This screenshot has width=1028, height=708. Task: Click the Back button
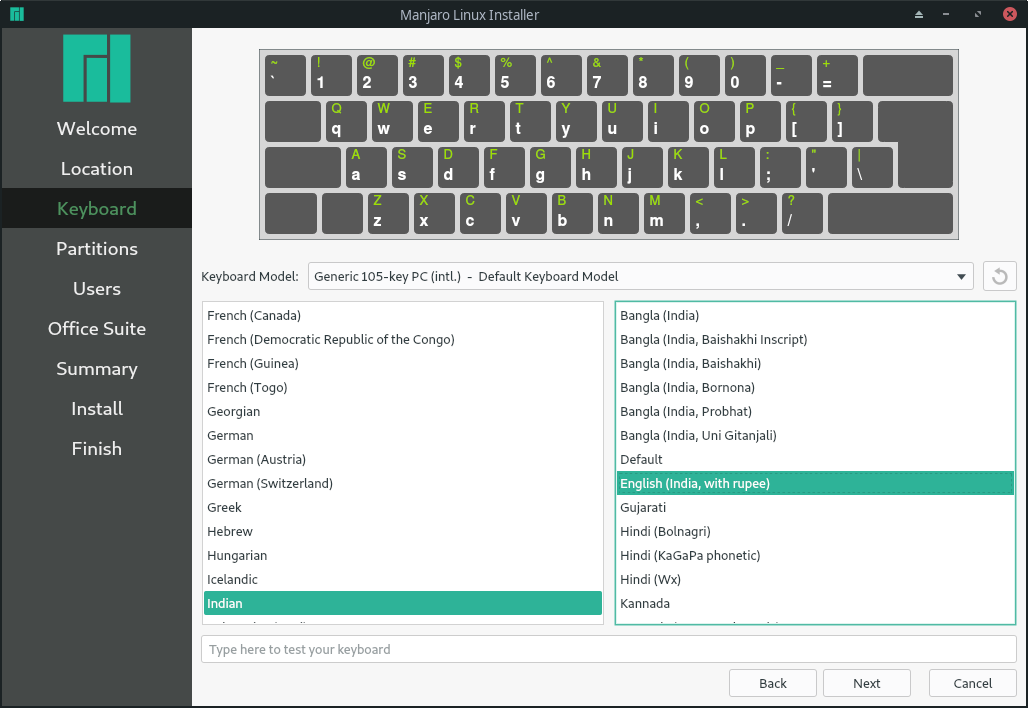[x=772, y=683]
